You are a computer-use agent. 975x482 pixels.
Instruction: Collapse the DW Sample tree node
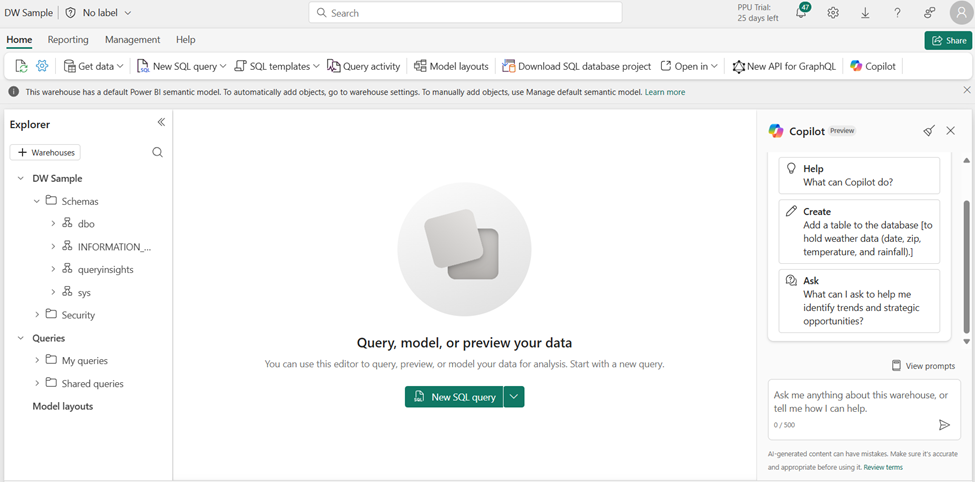21,178
